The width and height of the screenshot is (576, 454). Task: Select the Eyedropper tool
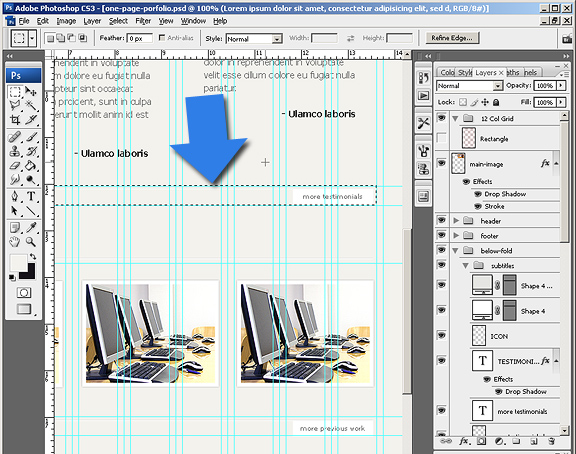tap(31, 228)
